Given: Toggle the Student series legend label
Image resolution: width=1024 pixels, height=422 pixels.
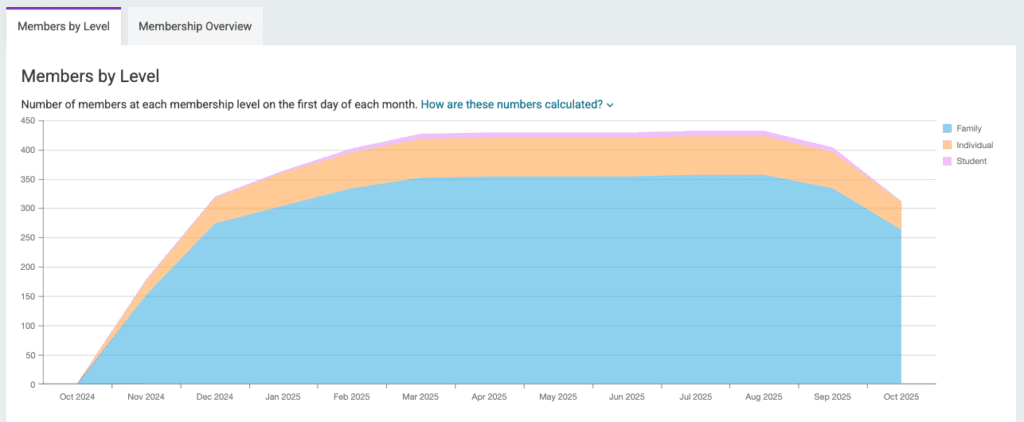Looking at the screenshot, I should [x=972, y=161].
